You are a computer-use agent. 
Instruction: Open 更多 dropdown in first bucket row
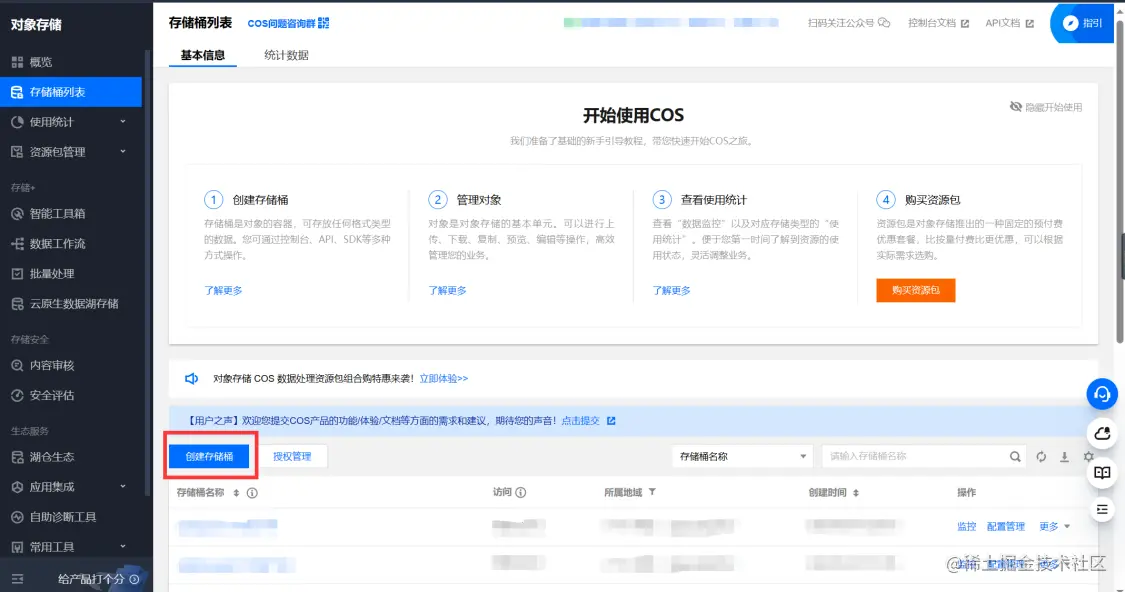point(1054,527)
